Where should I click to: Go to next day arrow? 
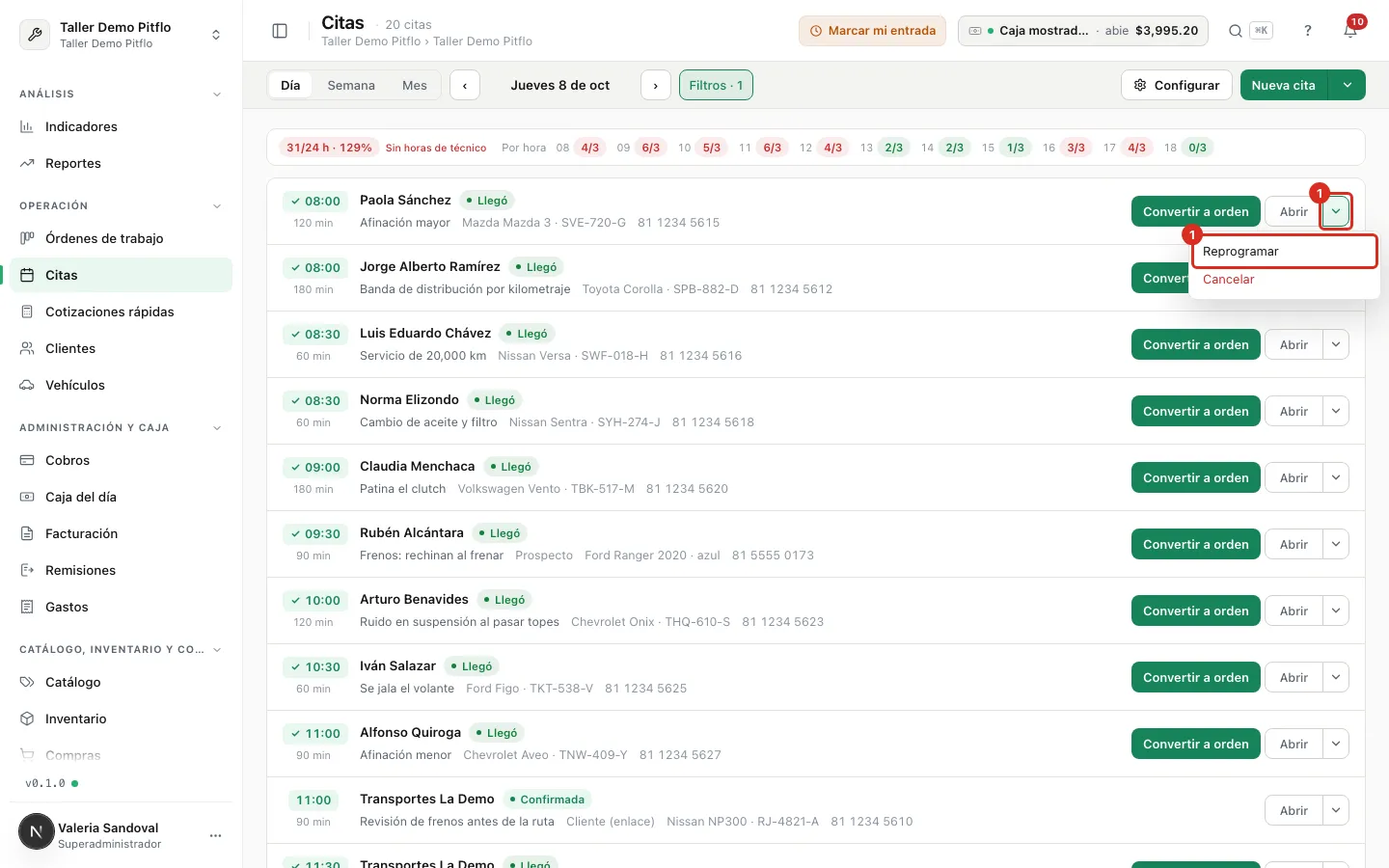[656, 85]
